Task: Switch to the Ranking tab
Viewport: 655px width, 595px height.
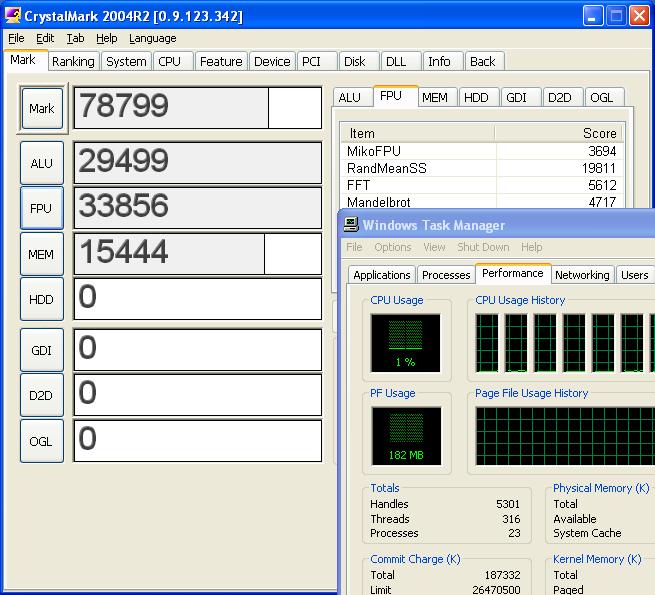Action: click(73, 61)
